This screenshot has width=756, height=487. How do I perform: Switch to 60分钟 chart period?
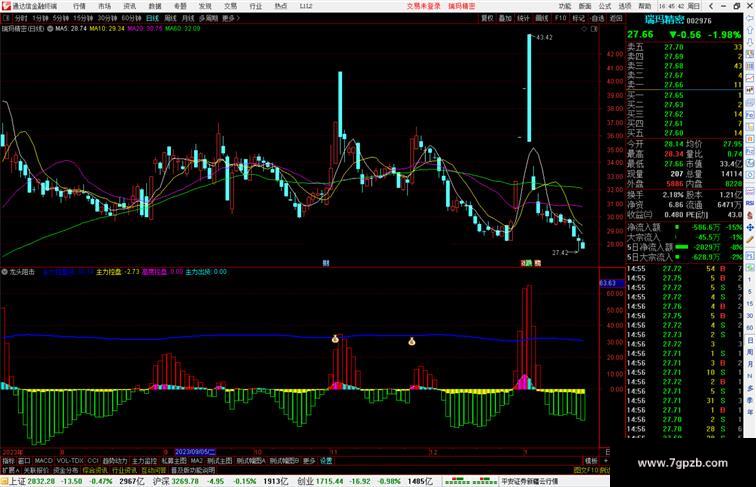(131, 18)
